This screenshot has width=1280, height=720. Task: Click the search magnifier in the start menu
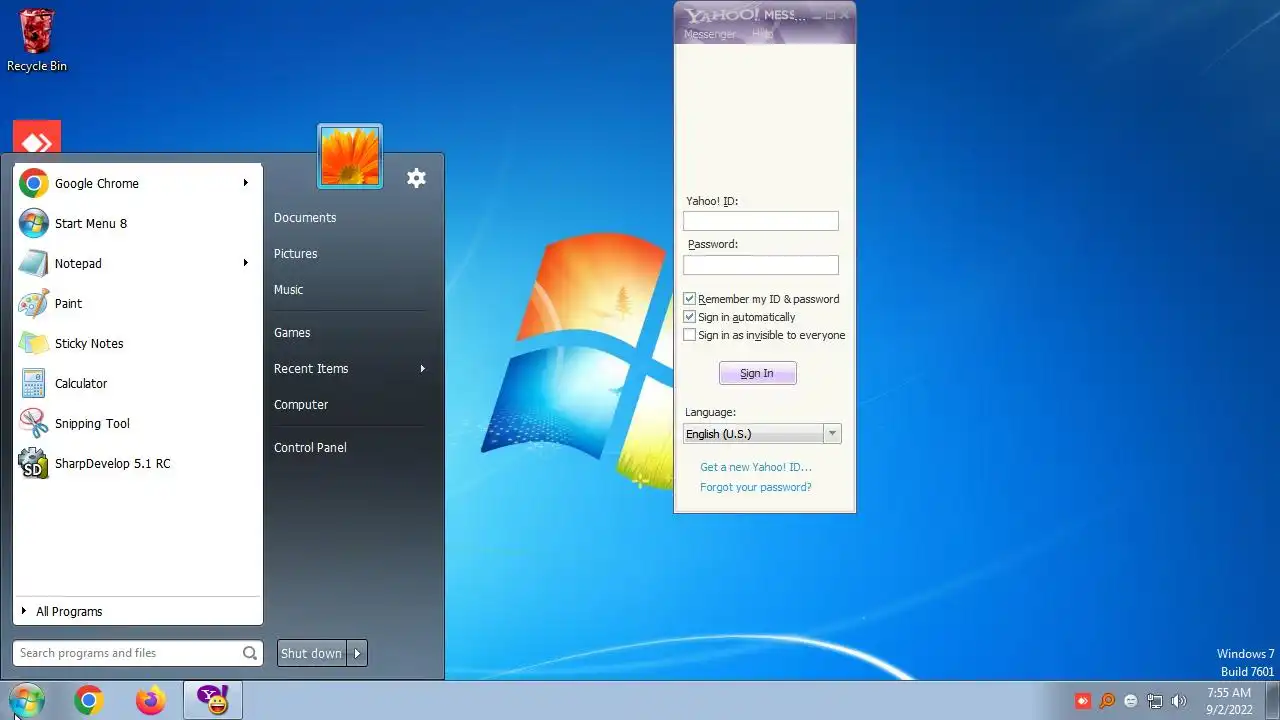[x=249, y=653]
